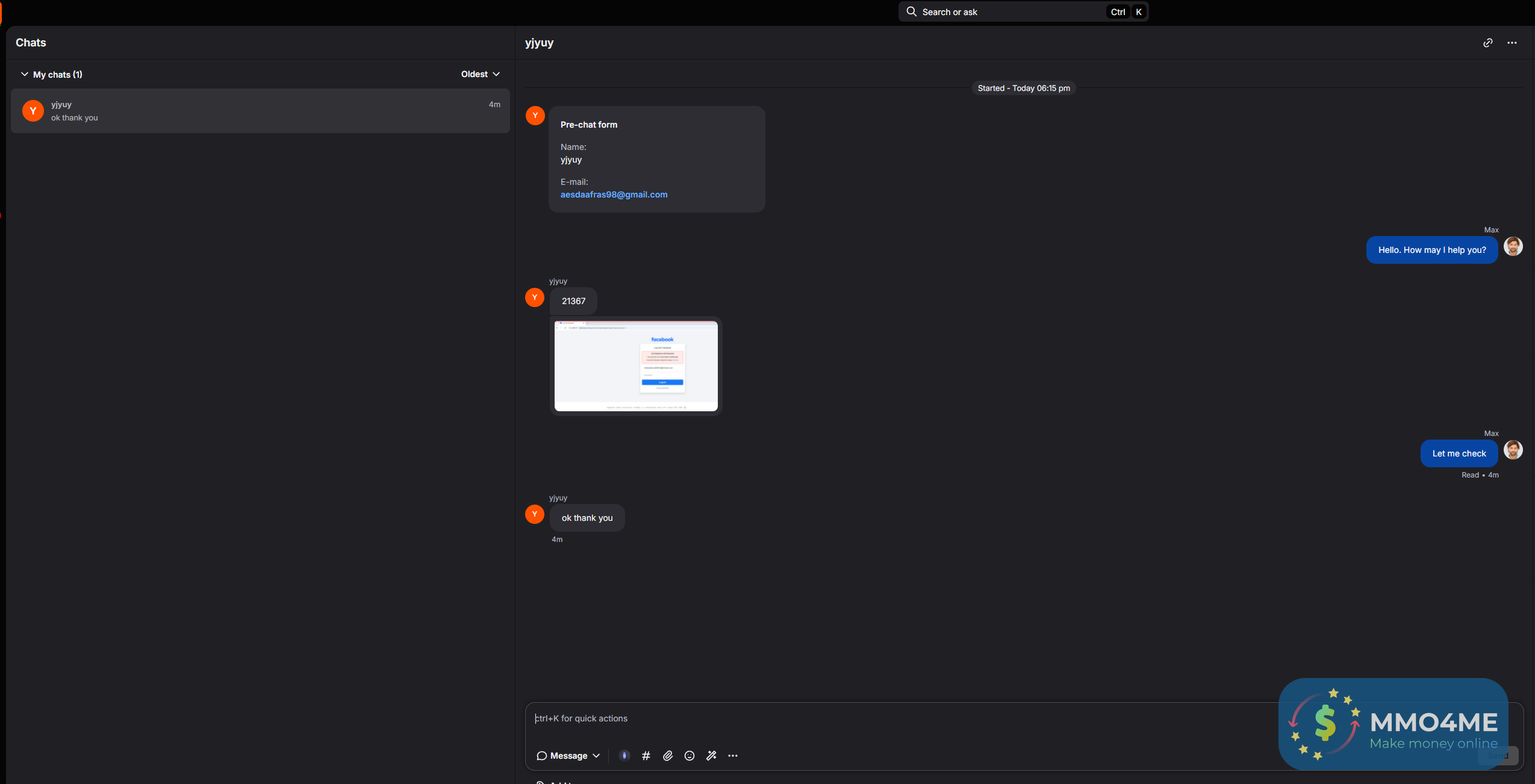Open the Facebook screenshot attachment thumbnail
This screenshot has height=784, width=1535.
point(636,366)
